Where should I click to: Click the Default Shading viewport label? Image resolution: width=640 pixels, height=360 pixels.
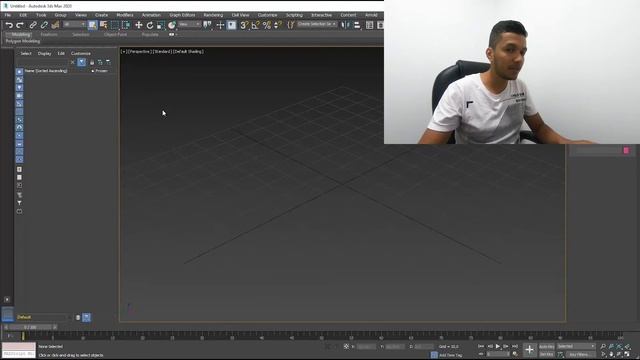click(189, 52)
